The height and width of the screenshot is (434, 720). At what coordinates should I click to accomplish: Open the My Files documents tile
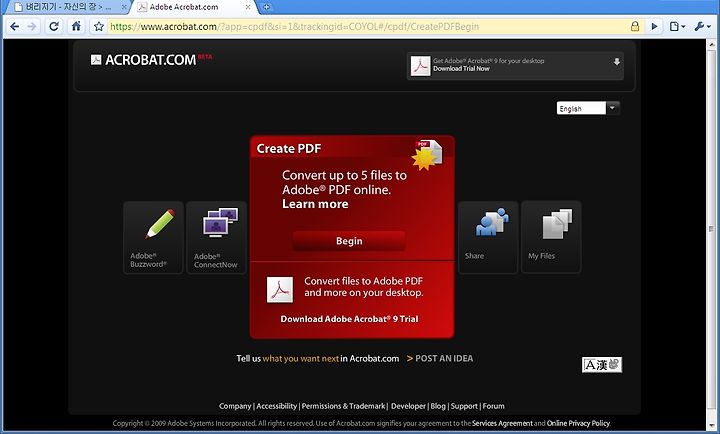pyautogui.click(x=551, y=237)
